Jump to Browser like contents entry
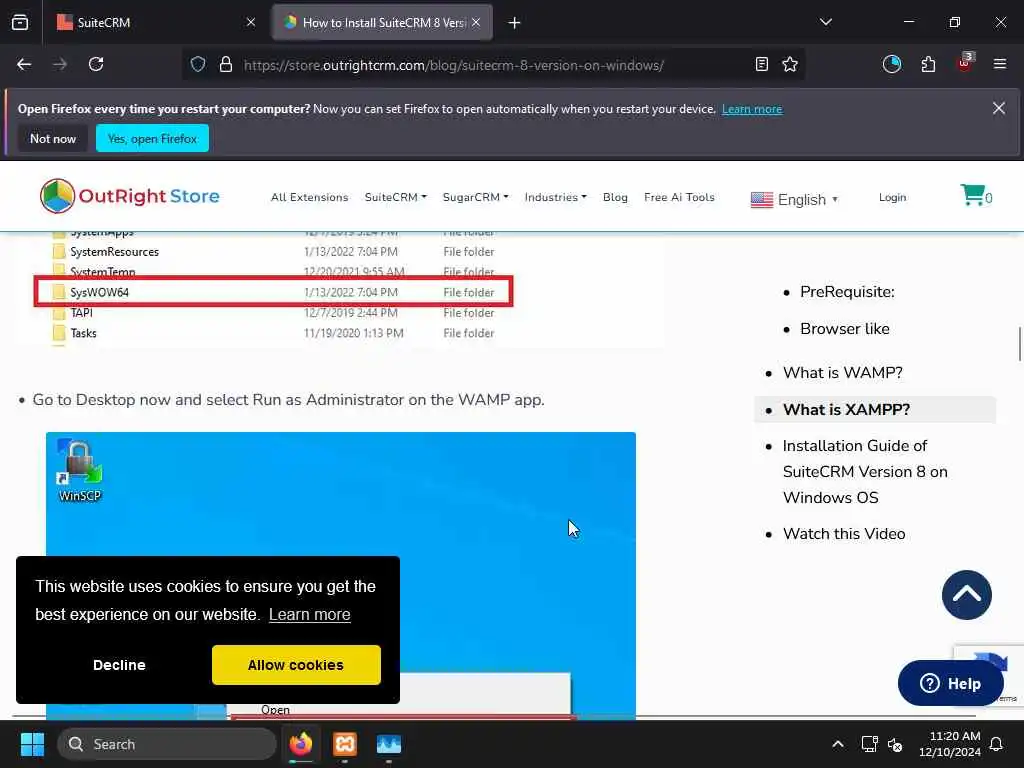Screen dimensions: 1024x768 (x=844, y=328)
